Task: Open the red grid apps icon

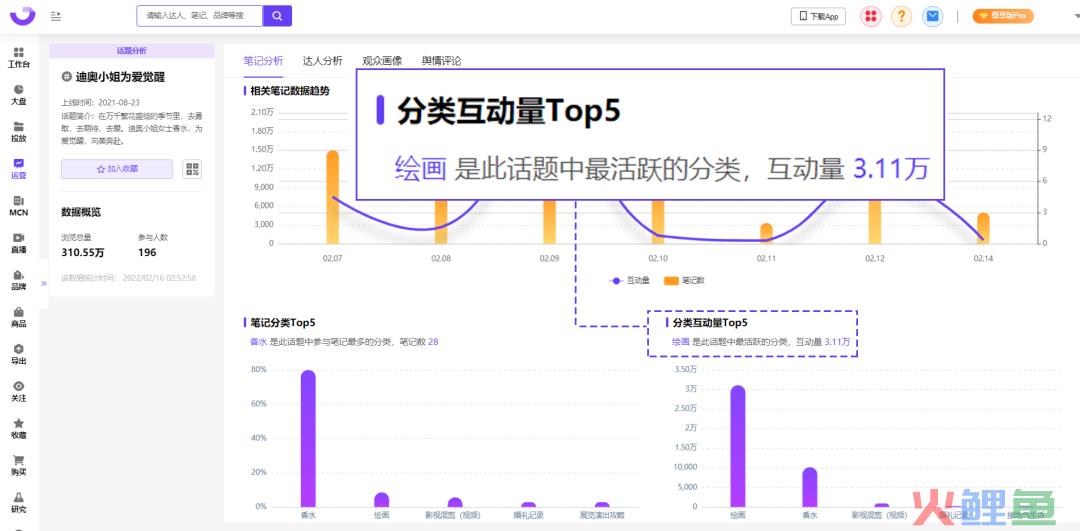Action: tap(871, 17)
